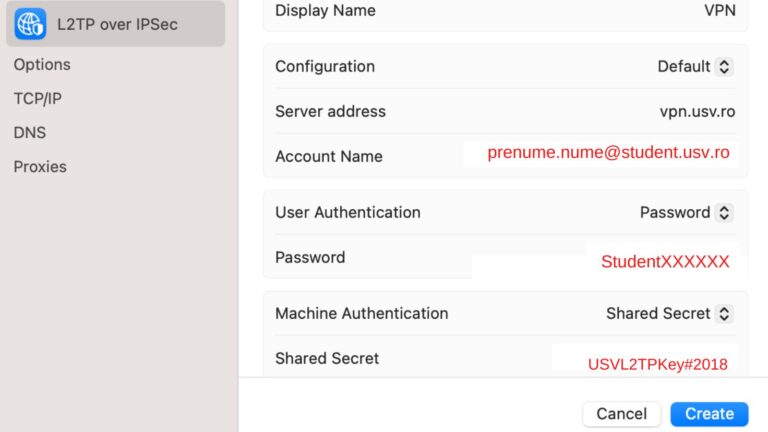Go to the DNS section

(x=30, y=133)
